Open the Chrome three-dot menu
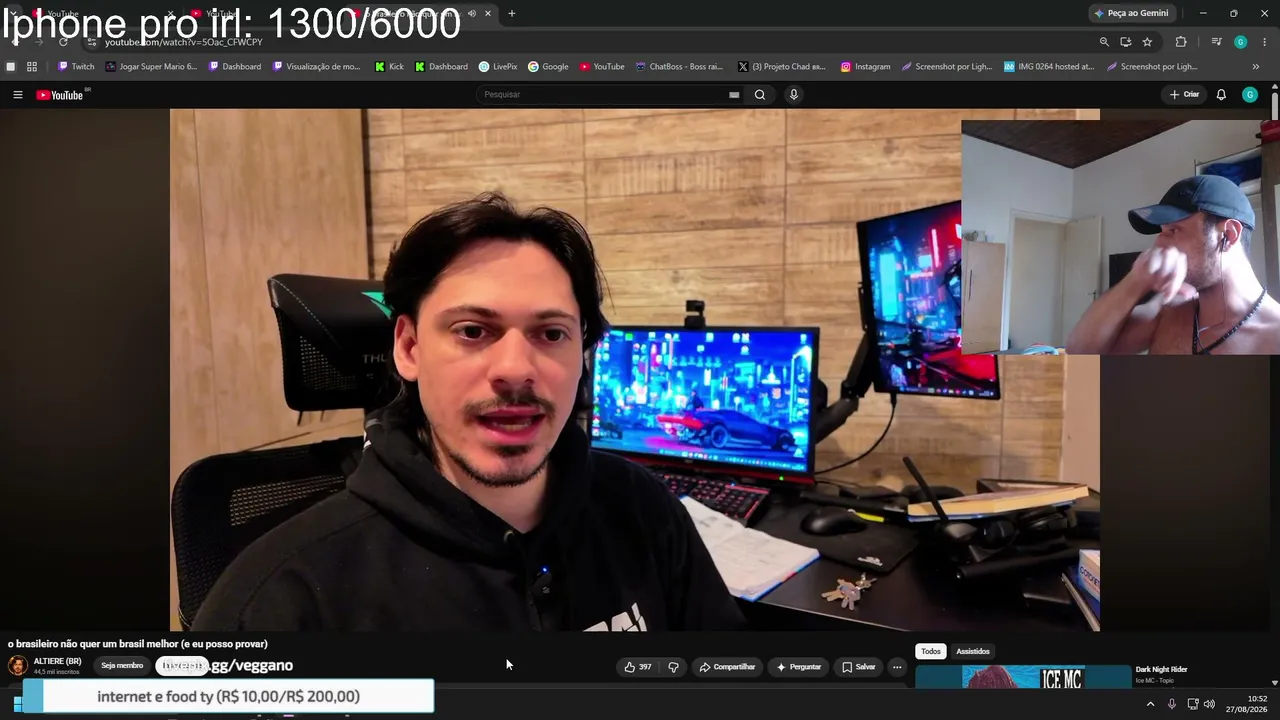This screenshot has width=1280, height=720. (x=1265, y=42)
